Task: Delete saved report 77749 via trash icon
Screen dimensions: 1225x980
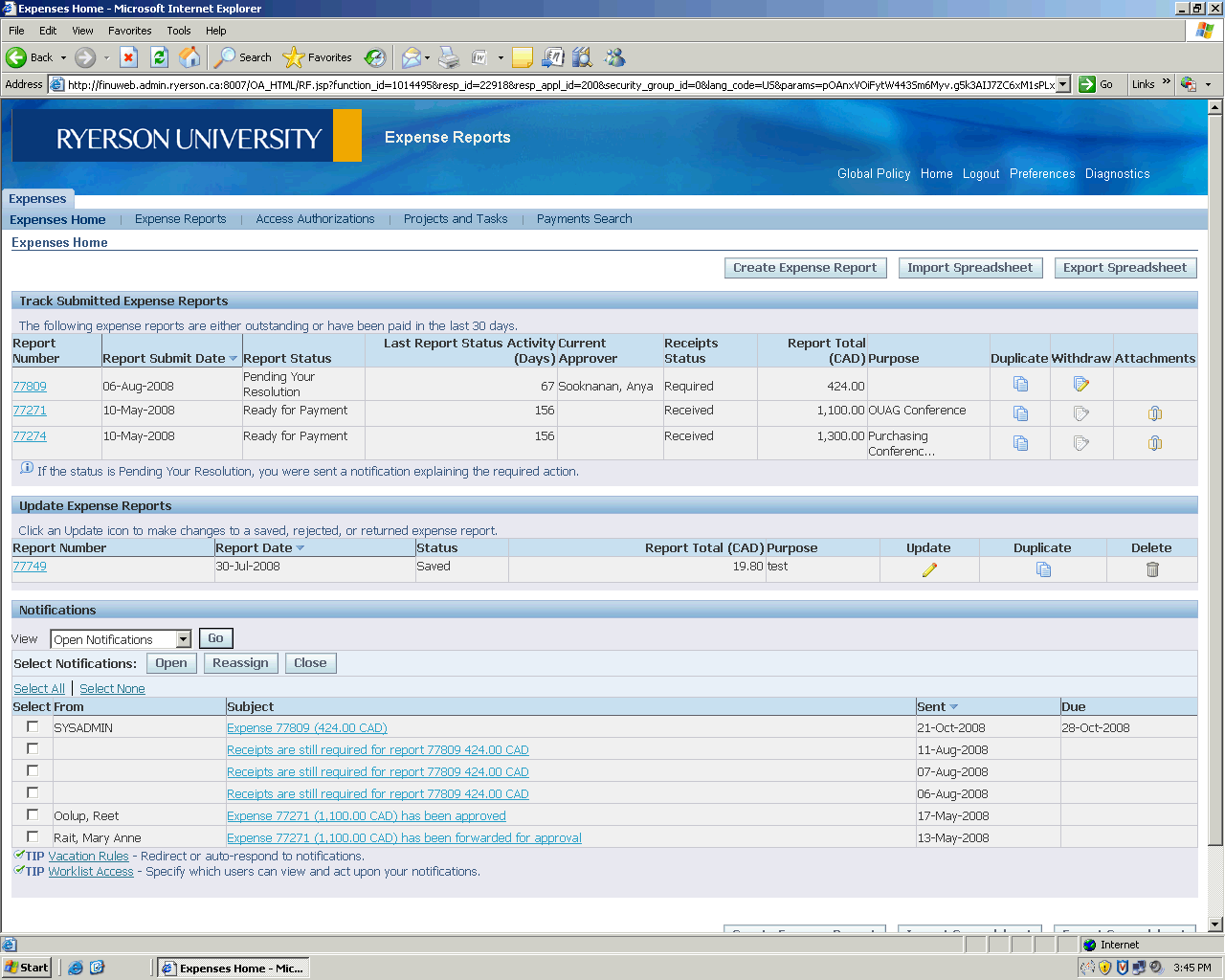Action: [x=1151, y=569]
